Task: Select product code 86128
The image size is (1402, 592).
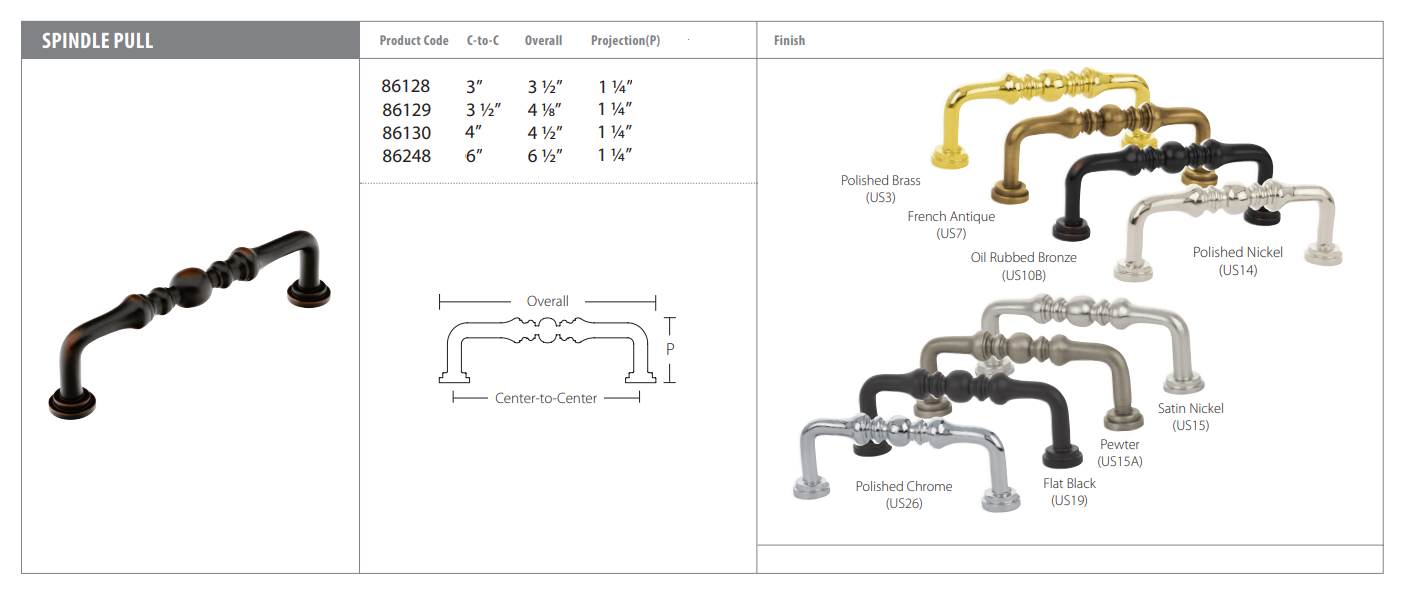Action: click(406, 87)
